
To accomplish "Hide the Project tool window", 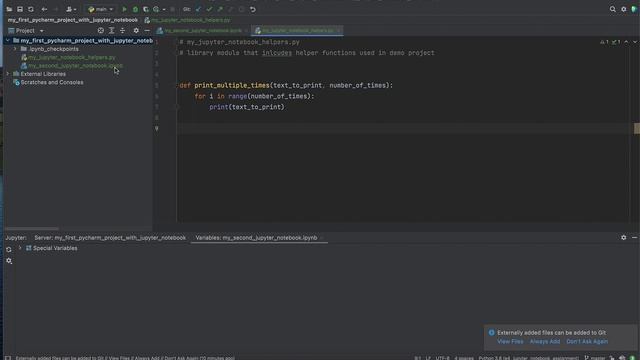I will [147, 31].
